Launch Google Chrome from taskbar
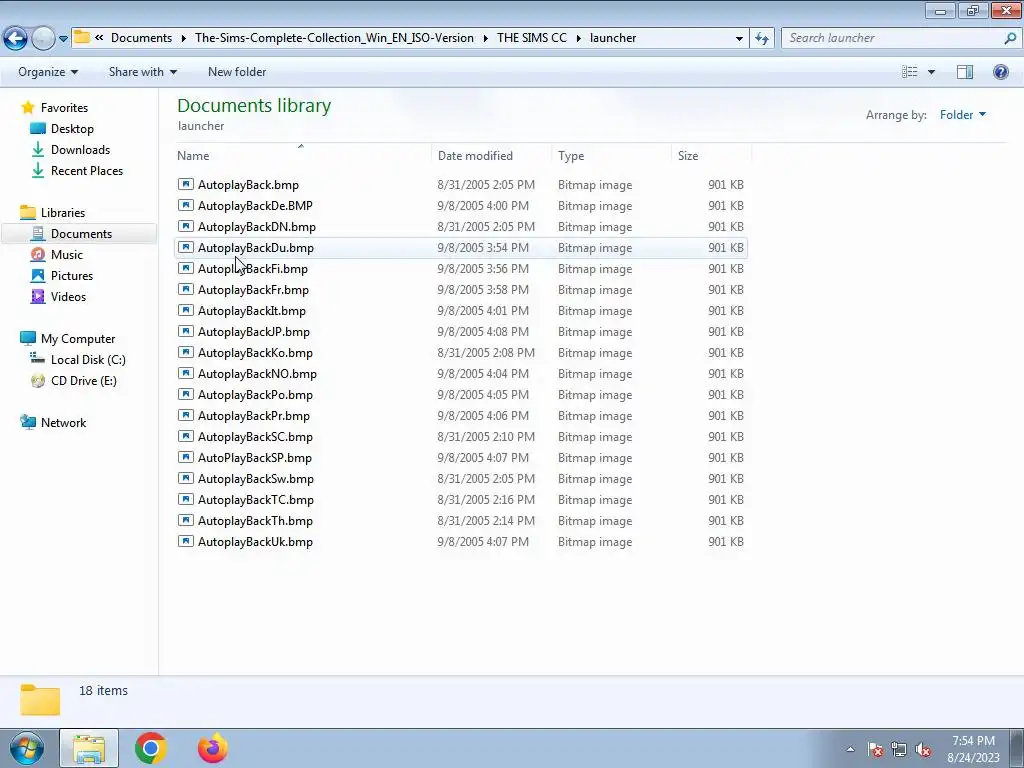1024x768 pixels. tap(151, 748)
